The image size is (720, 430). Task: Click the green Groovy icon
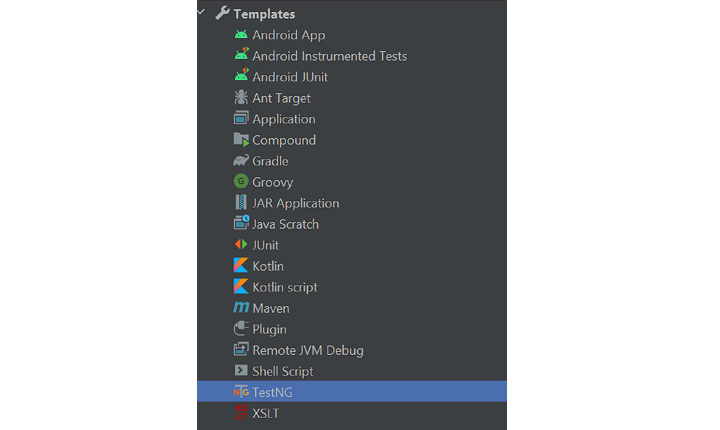point(240,182)
